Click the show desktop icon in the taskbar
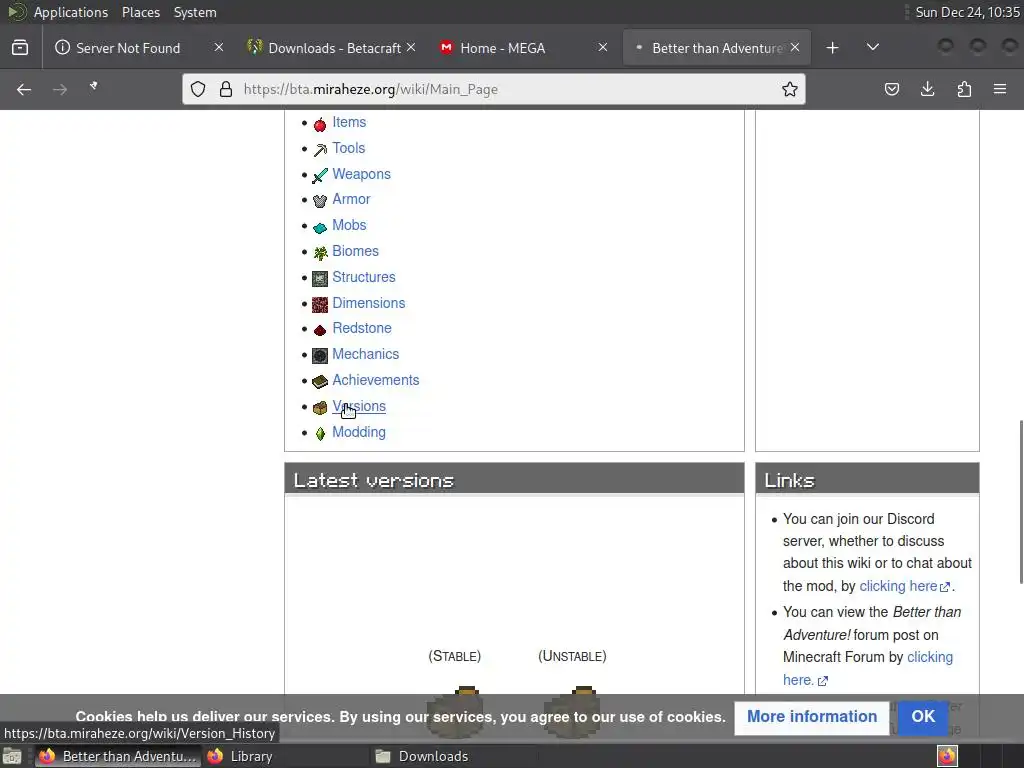Image resolution: width=1024 pixels, height=768 pixels. click(x=12, y=756)
